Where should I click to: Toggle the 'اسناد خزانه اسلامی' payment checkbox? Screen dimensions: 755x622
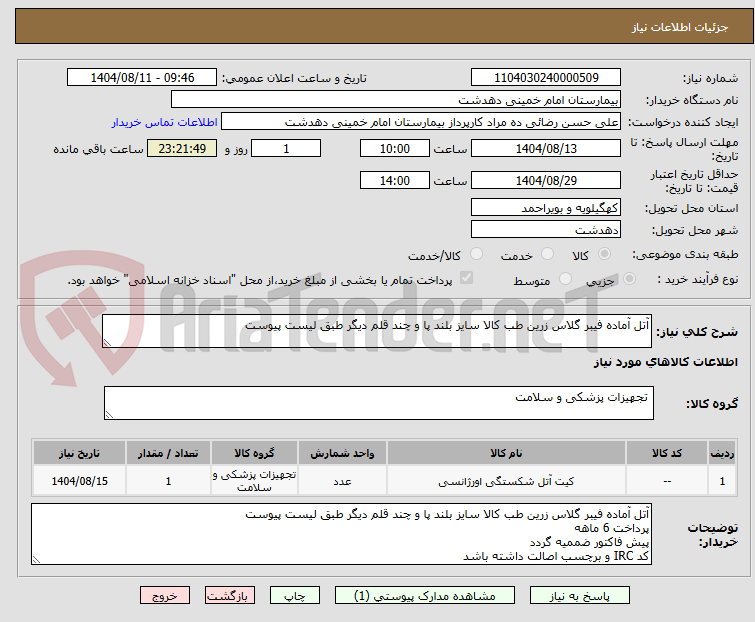click(466, 279)
